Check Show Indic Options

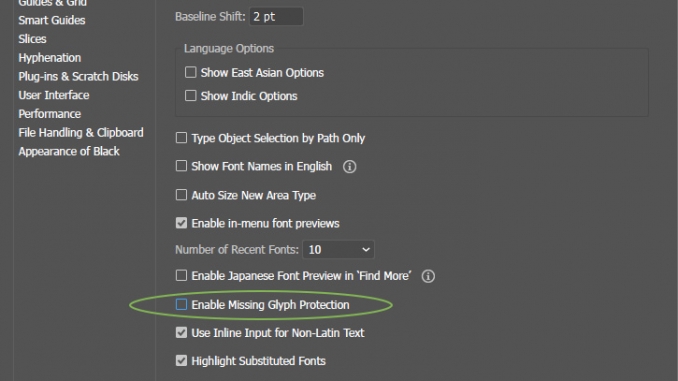(190, 96)
